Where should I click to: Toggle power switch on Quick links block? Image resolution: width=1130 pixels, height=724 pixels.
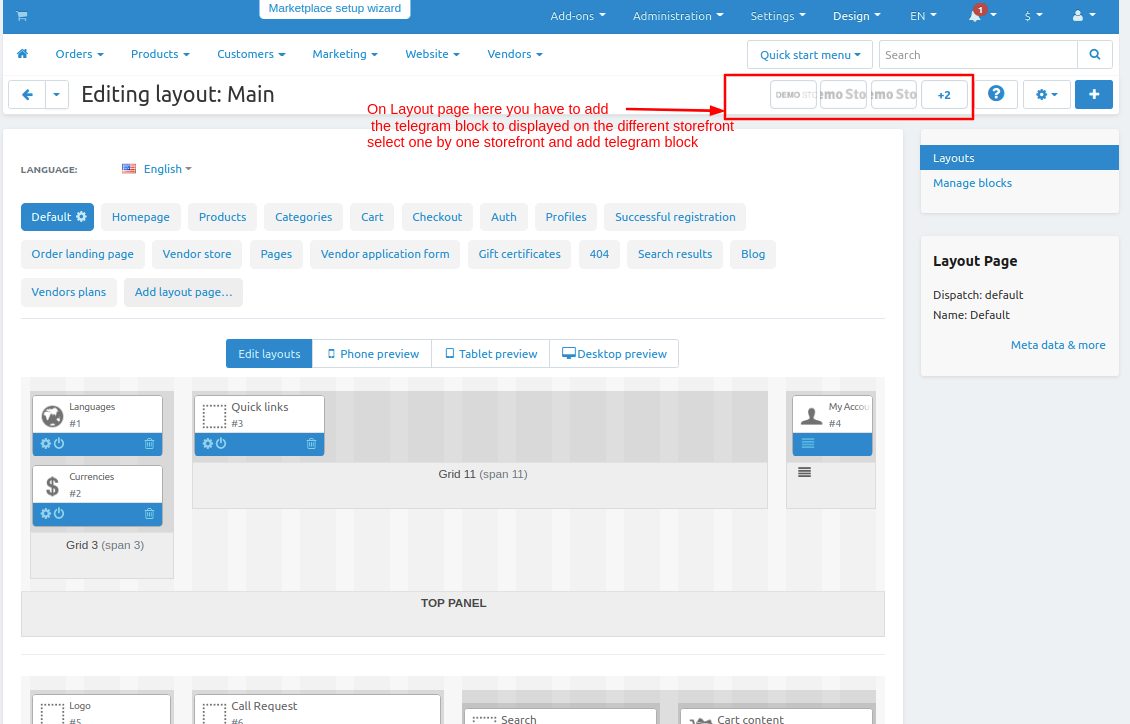pos(221,444)
